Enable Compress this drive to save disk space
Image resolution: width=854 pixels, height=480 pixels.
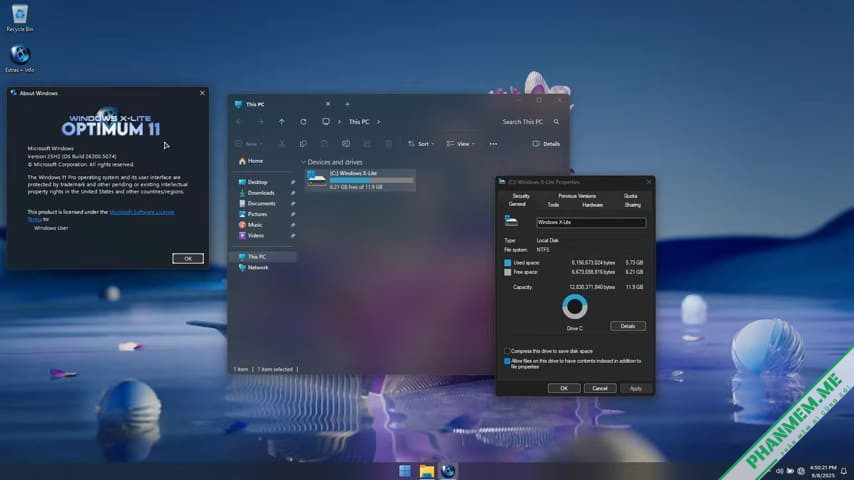[508, 351]
